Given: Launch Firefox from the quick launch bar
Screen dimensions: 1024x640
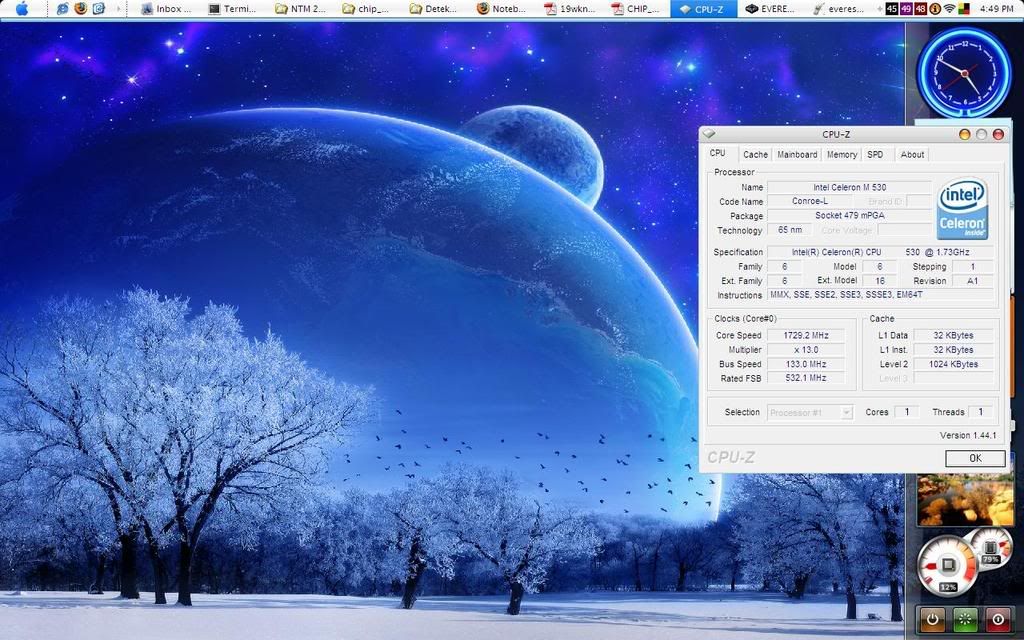Looking at the screenshot, I should pyautogui.click(x=81, y=9).
